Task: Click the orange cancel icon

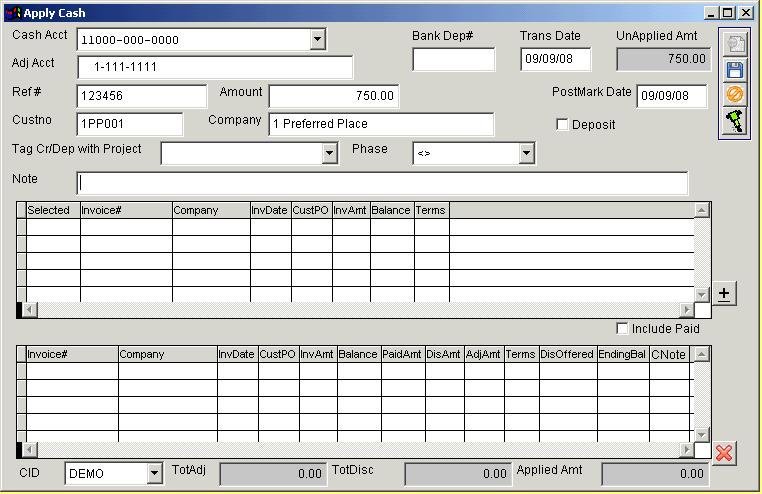Action: [x=735, y=95]
